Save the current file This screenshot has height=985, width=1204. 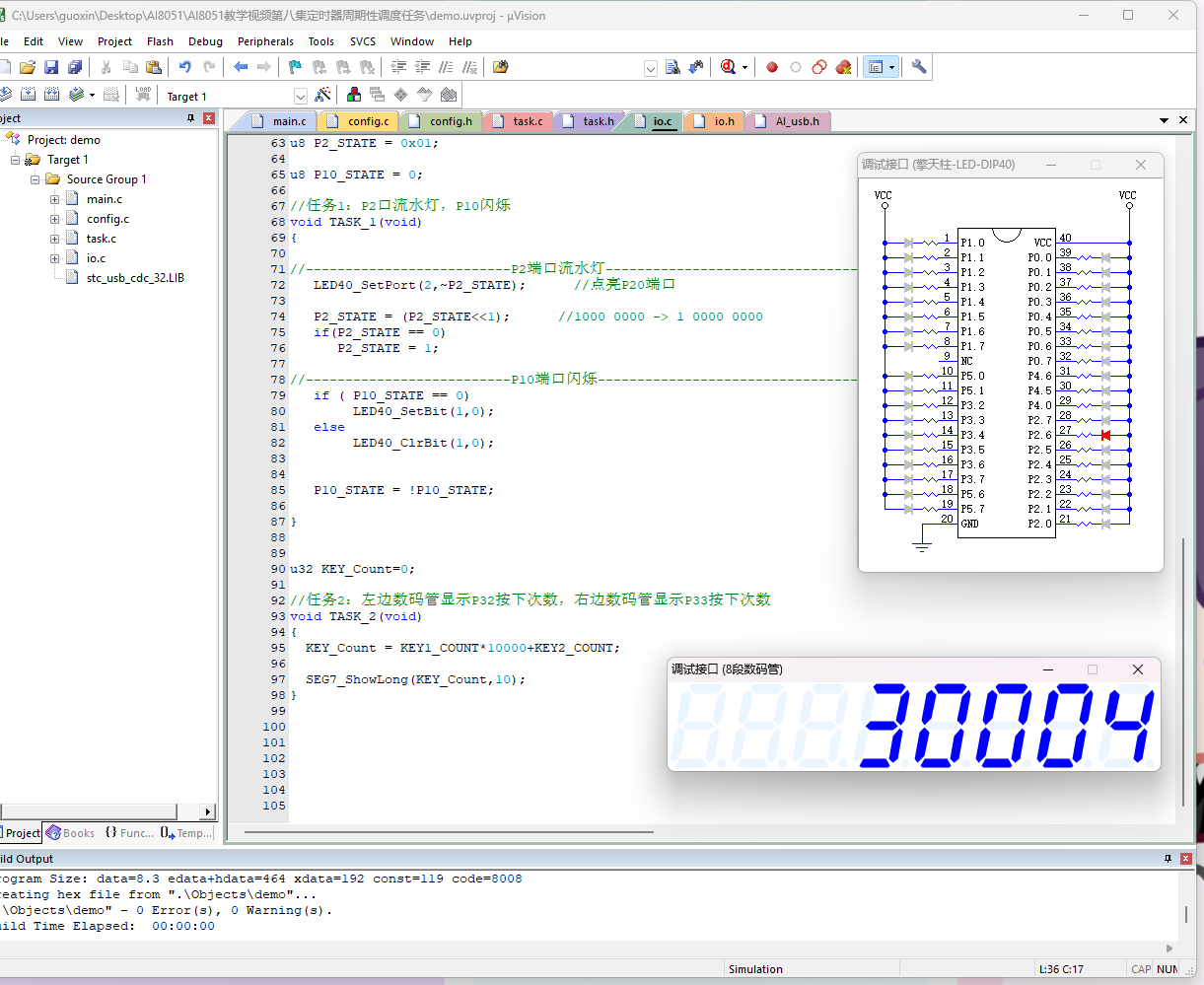coord(51,67)
